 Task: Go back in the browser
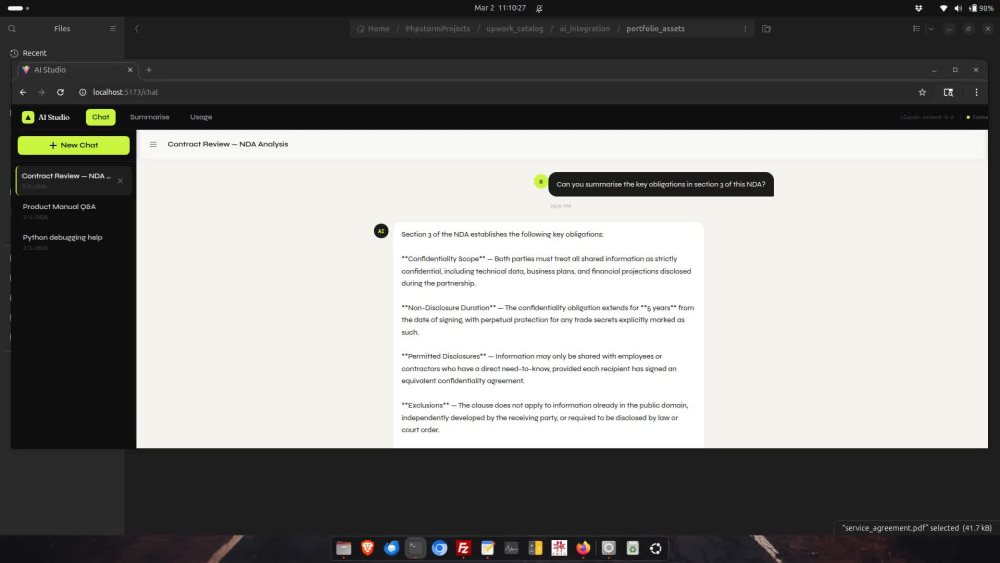pyautogui.click(x=23, y=92)
